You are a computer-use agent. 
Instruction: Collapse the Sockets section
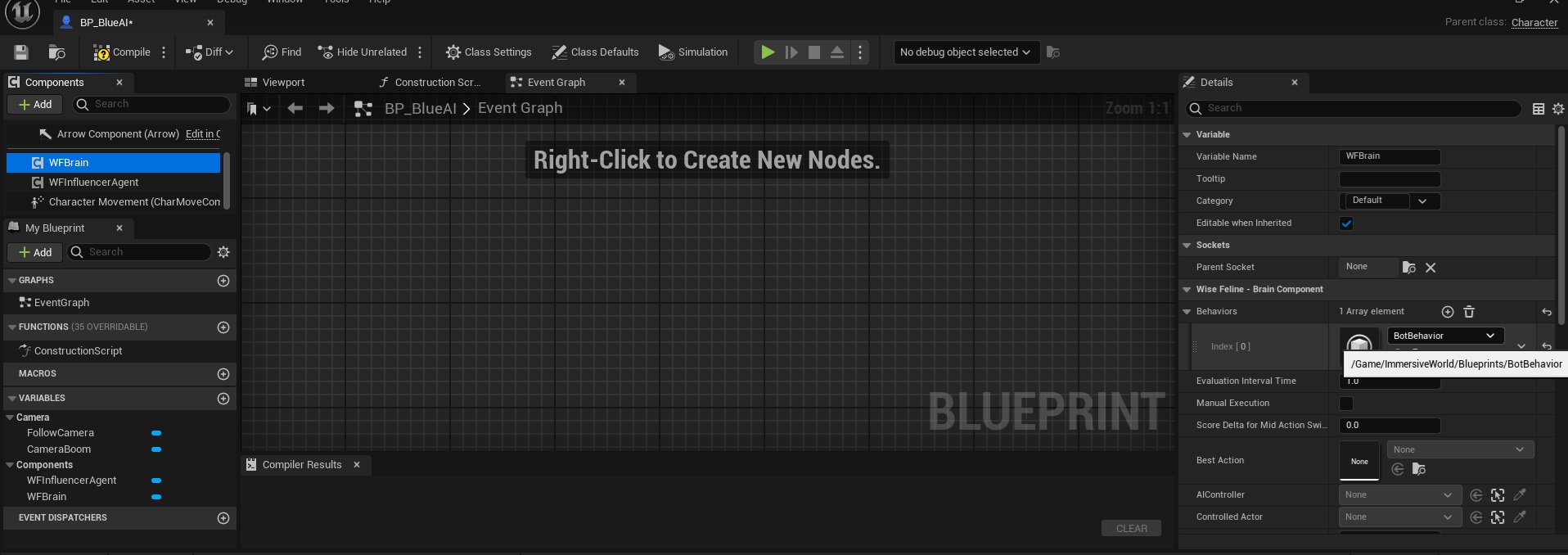pyautogui.click(x=1187, y=246)
